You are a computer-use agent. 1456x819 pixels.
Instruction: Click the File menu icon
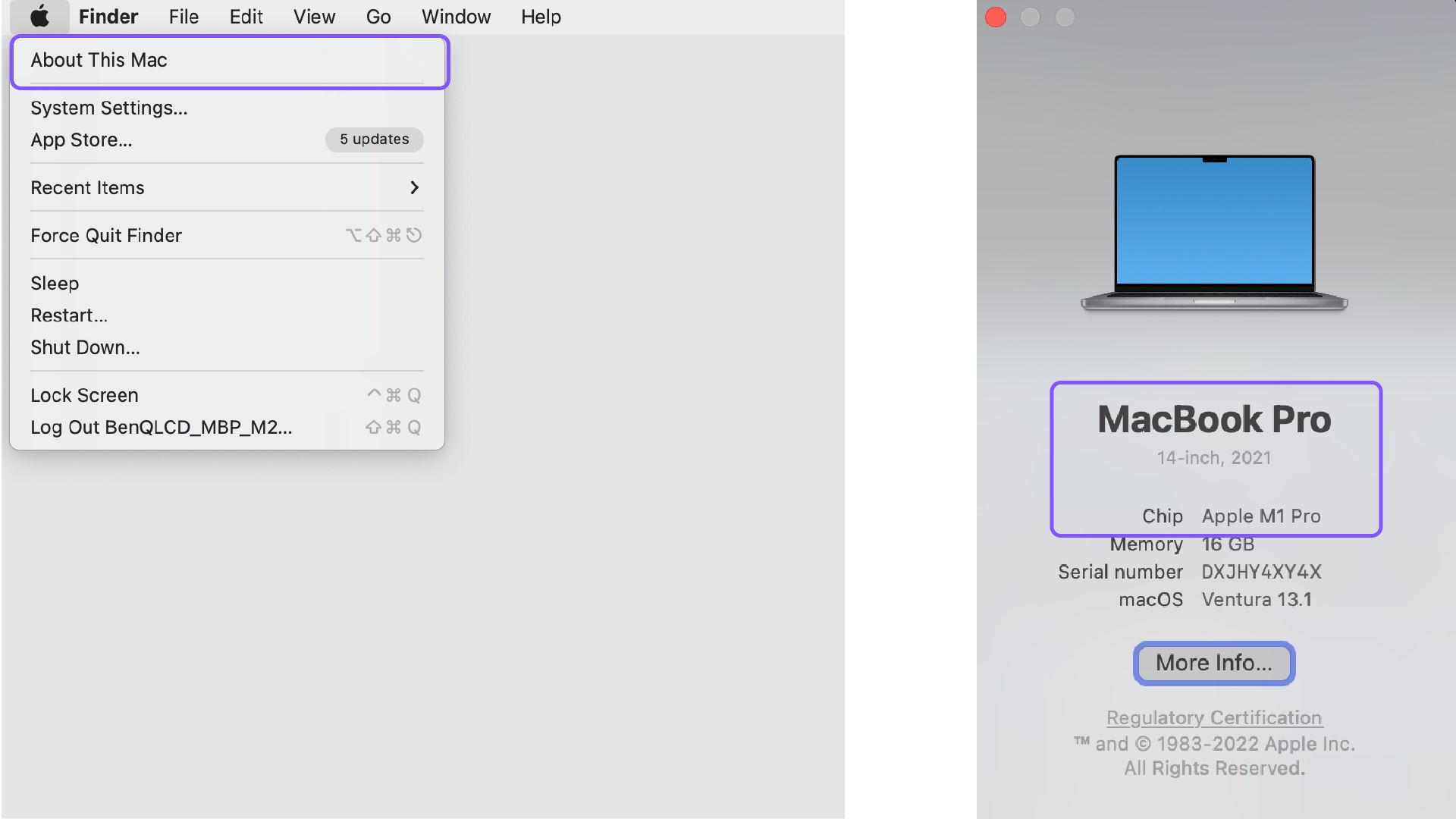pos(184,16)
